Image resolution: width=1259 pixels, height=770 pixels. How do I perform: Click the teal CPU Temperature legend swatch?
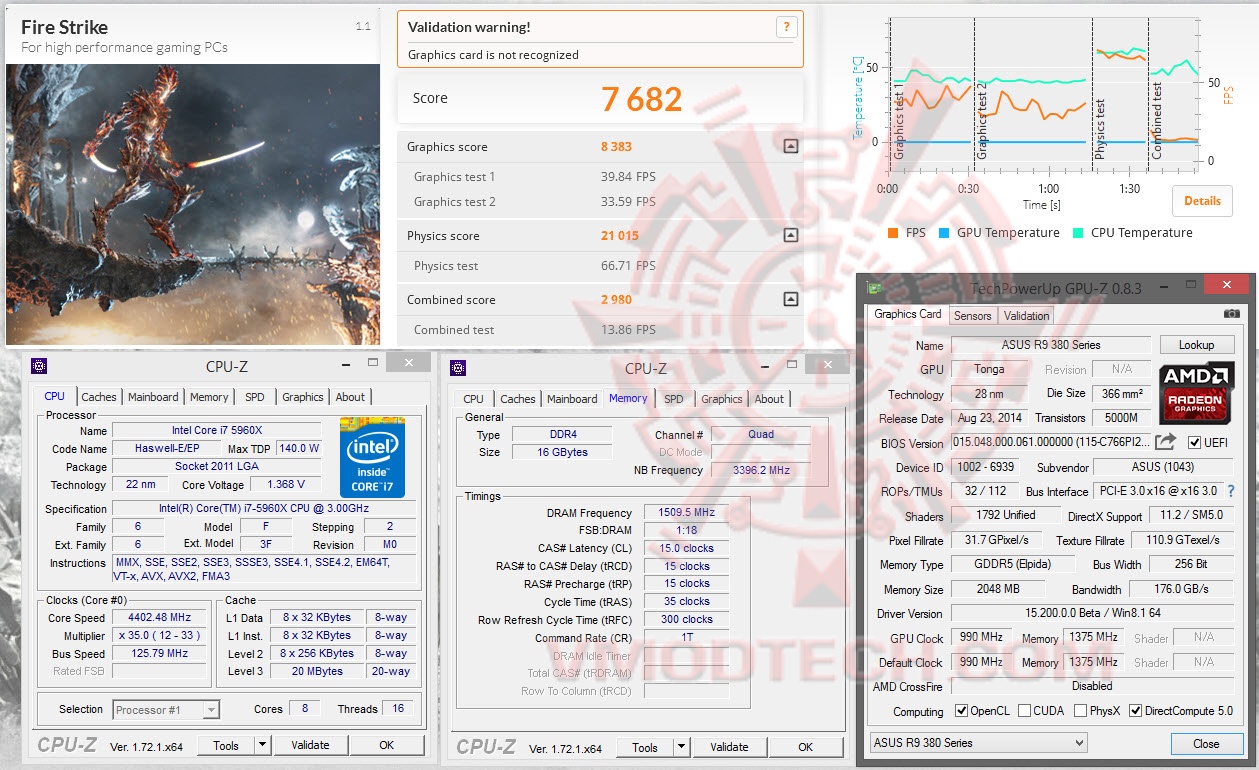[x=1078, y=233]
